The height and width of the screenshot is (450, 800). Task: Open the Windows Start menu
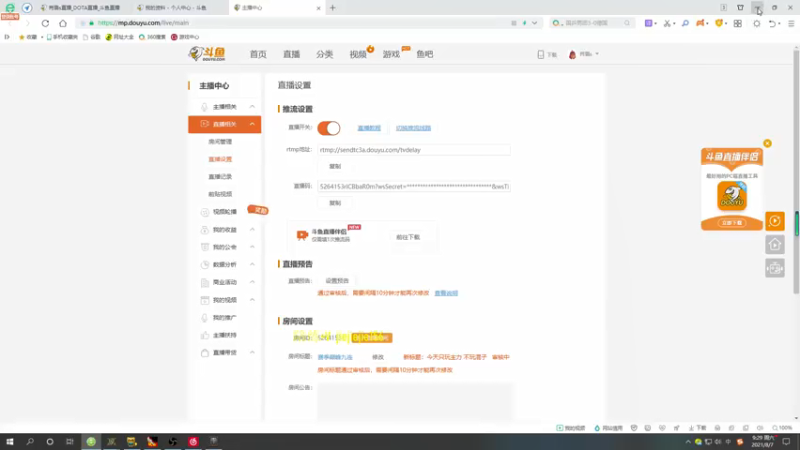click(10, 441)
